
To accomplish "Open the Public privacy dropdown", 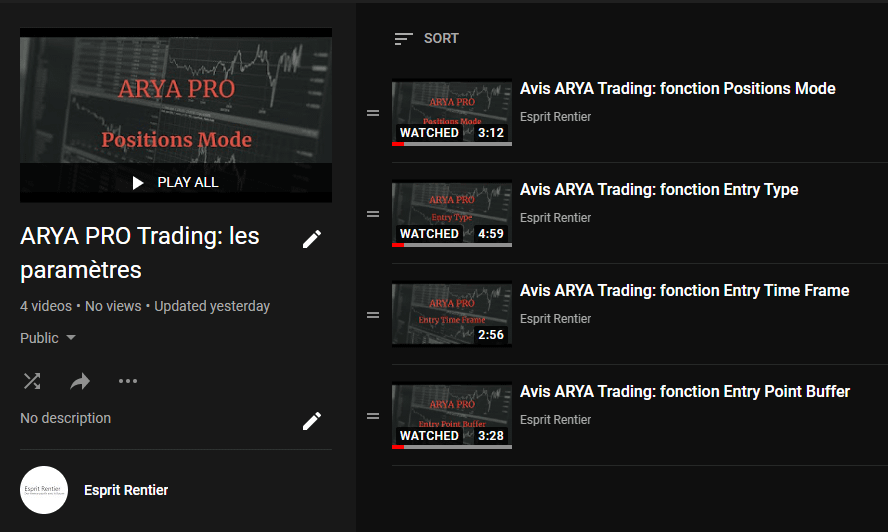I will click(x=48, y=338).
